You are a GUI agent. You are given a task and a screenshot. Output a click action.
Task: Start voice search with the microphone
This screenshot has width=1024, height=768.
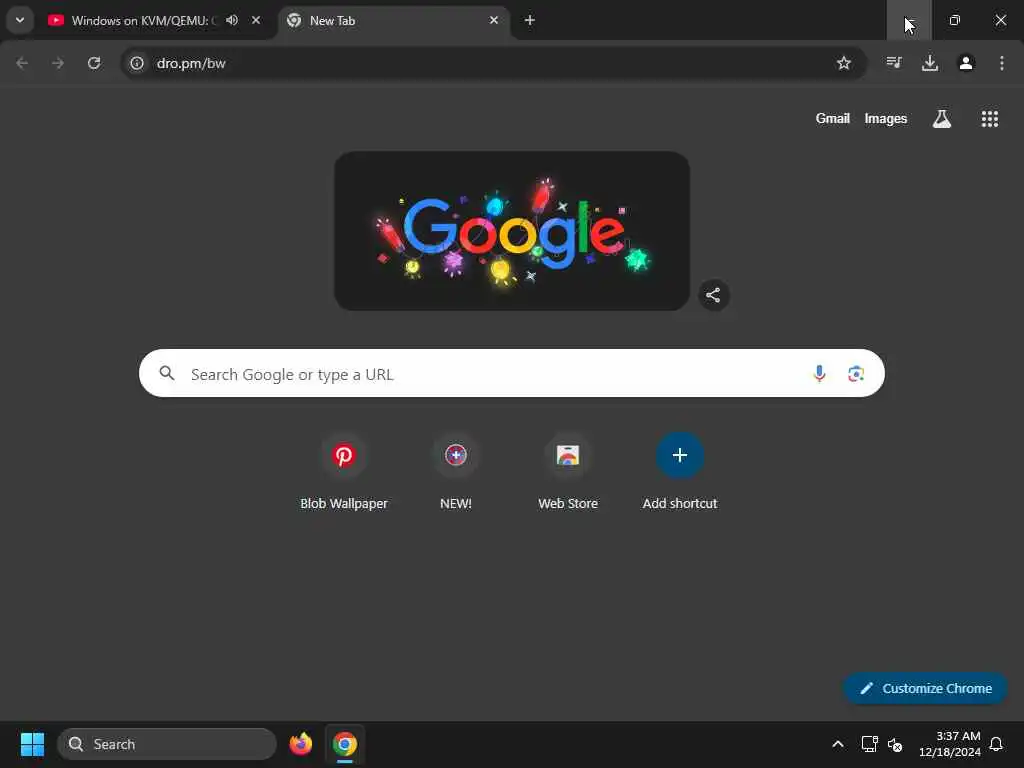click(x=819, y=374)
